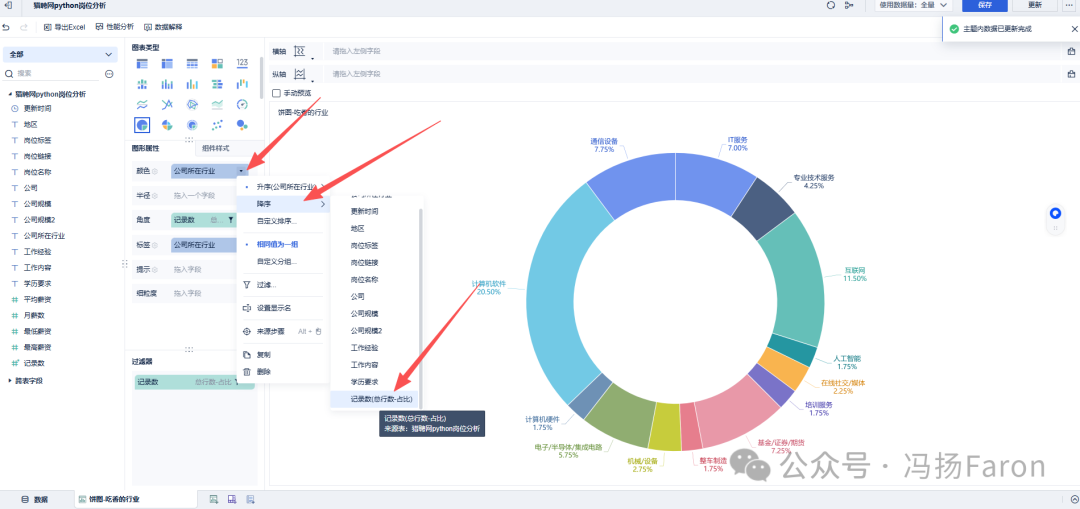Open the 数据 tab at bottom
This screenshot has height=509, width=1080.
point(35,499)
